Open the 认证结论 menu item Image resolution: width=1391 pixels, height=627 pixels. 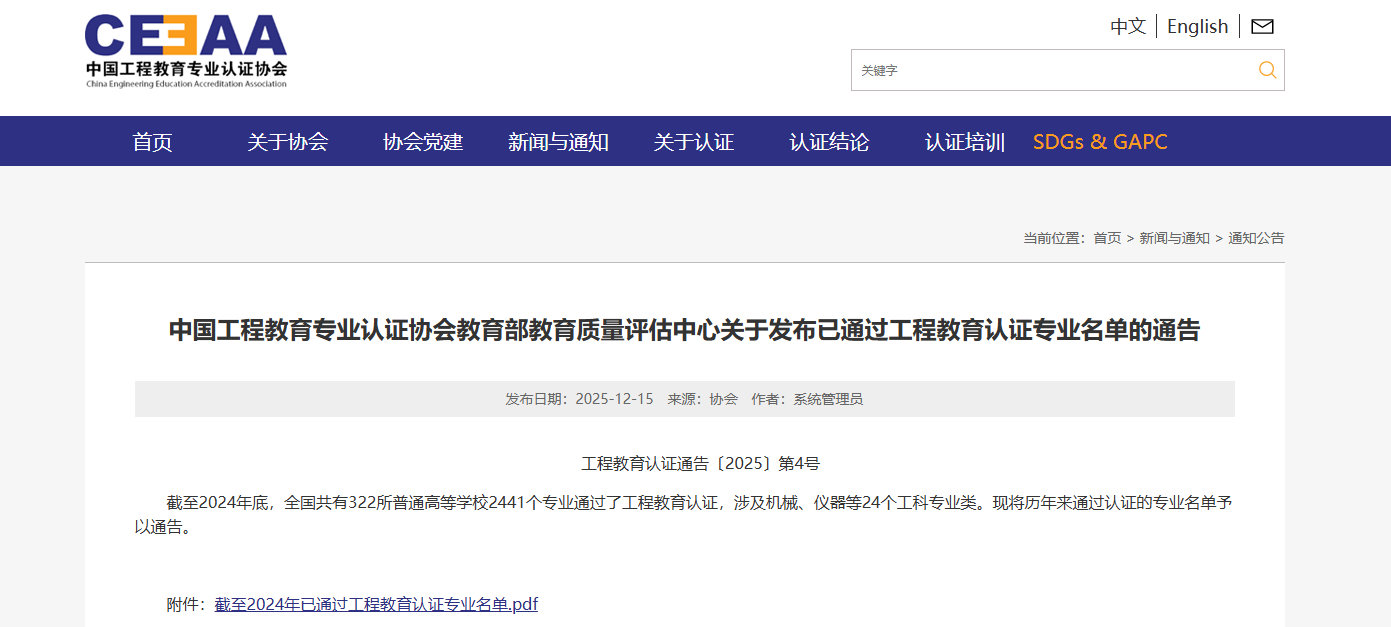829,142
